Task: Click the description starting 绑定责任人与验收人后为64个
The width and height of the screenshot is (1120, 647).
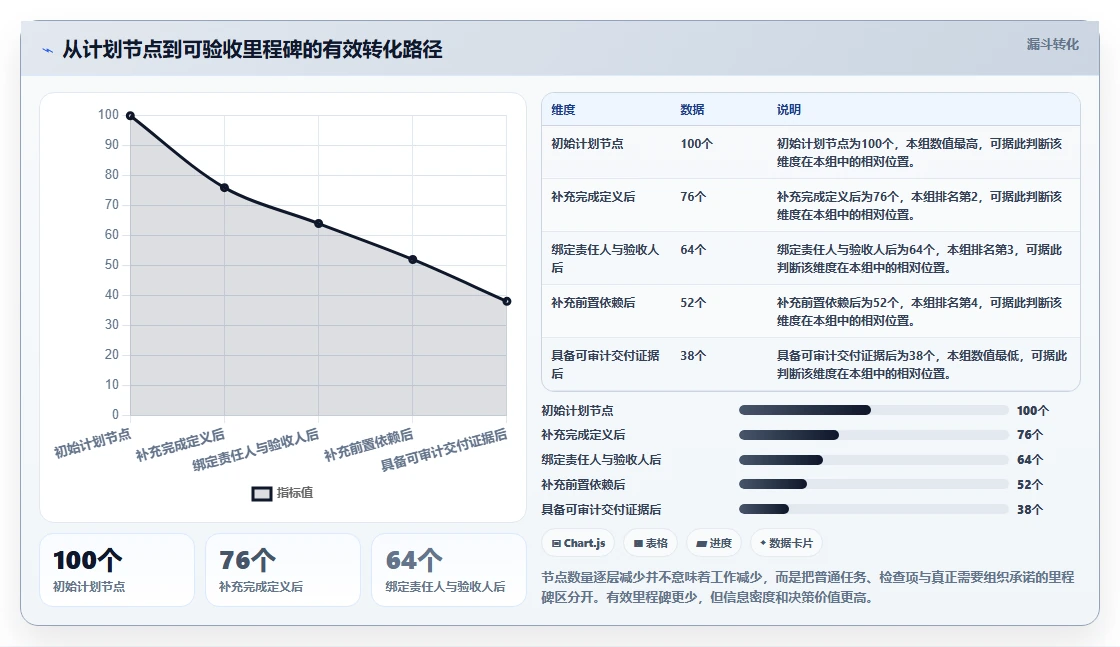Action: 919,259
